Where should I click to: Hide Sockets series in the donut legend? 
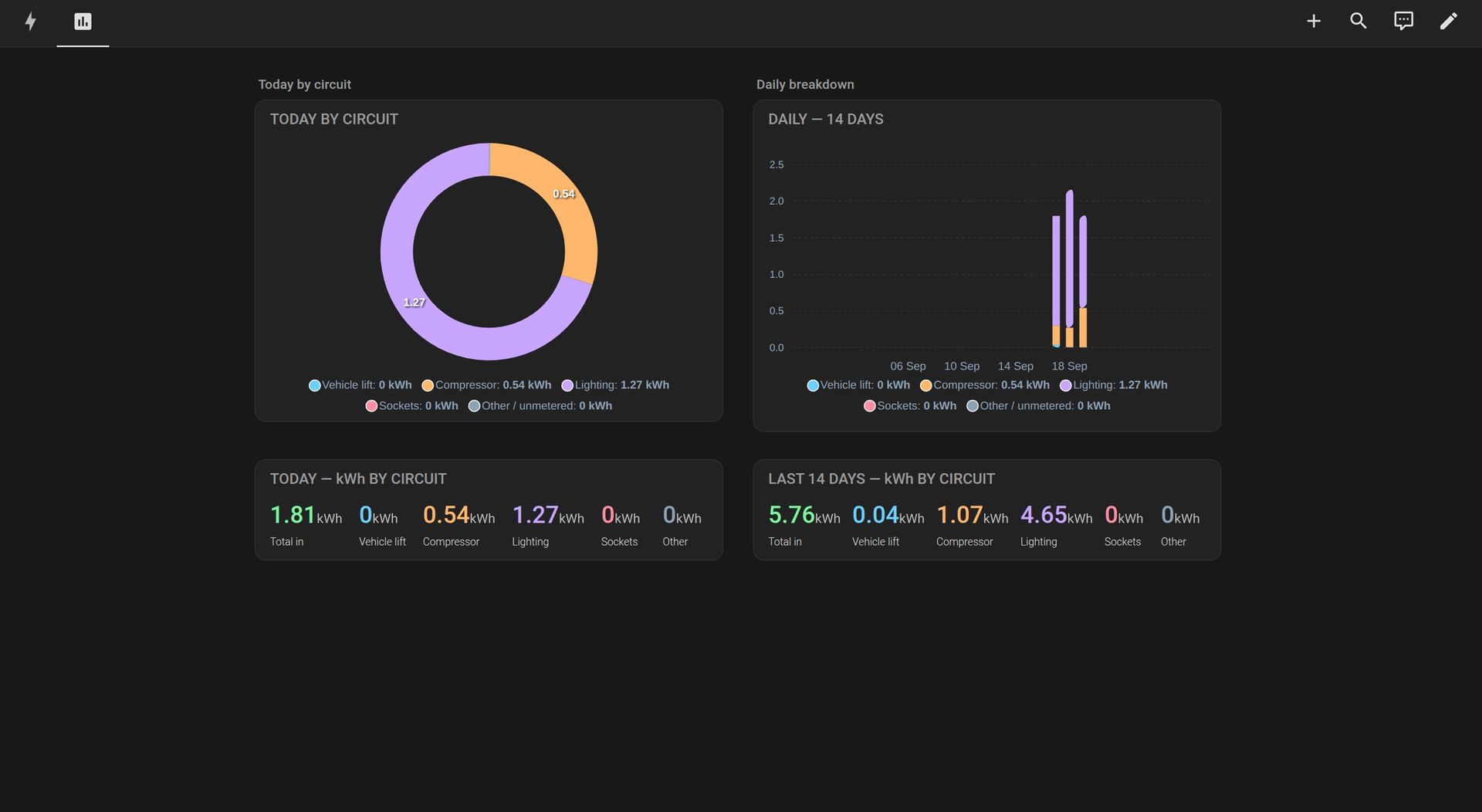411,406
